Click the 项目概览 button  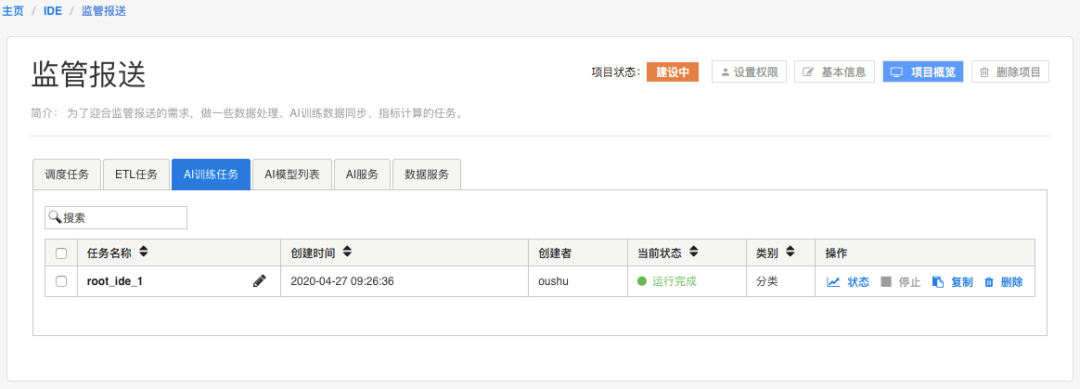tap(923, 72)
